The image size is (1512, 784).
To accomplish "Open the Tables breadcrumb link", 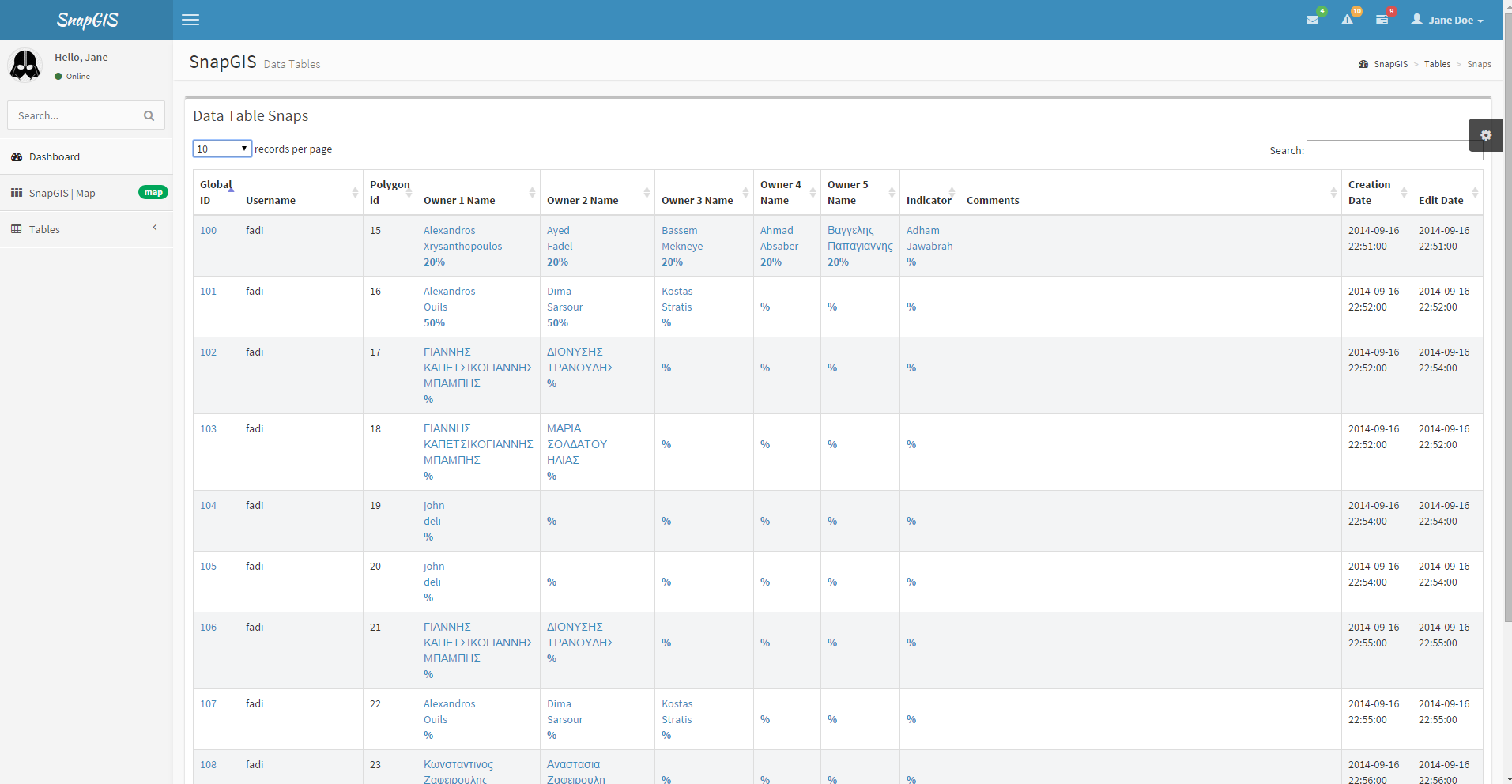I will pos(1437,64).
